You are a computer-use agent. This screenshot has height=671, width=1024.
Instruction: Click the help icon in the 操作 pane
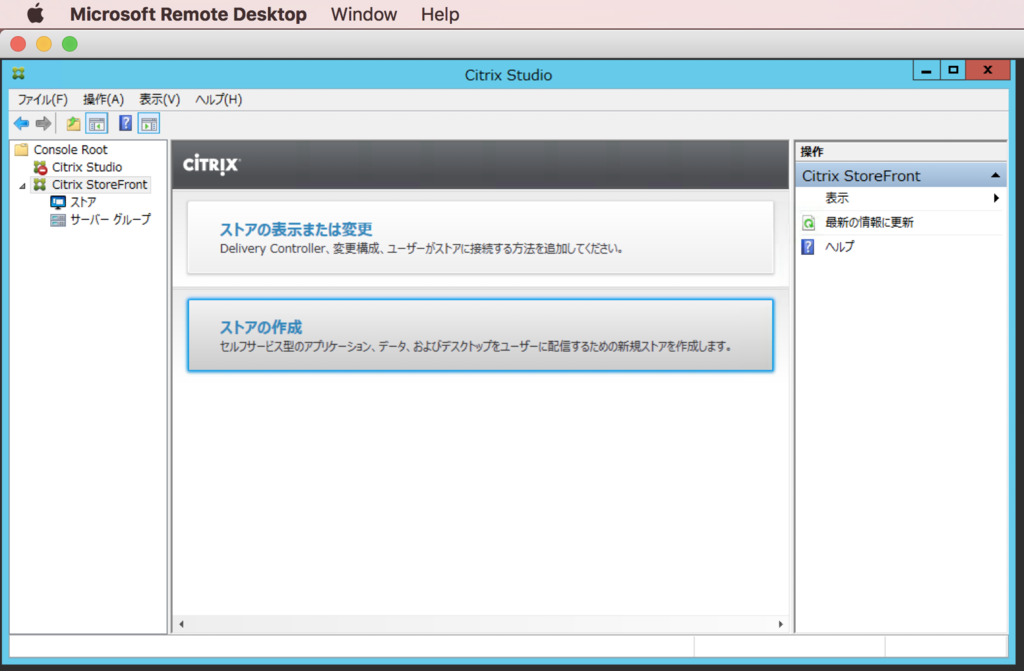point(808,247)
